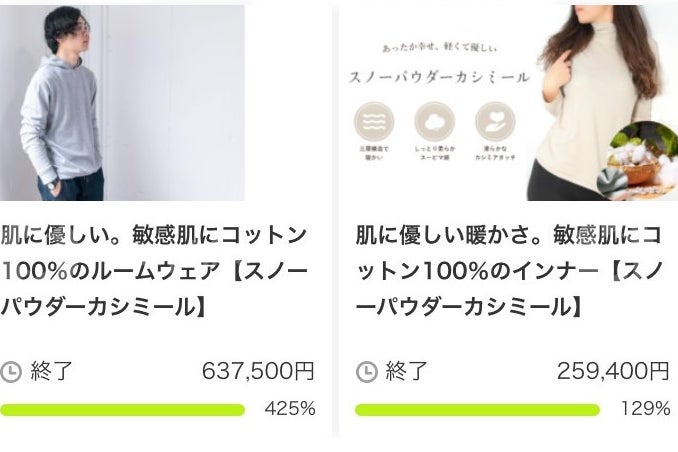This screenshot has width=678, height=452.
Task: Open the cotton 100% inner project title
Action: [508, 271]
